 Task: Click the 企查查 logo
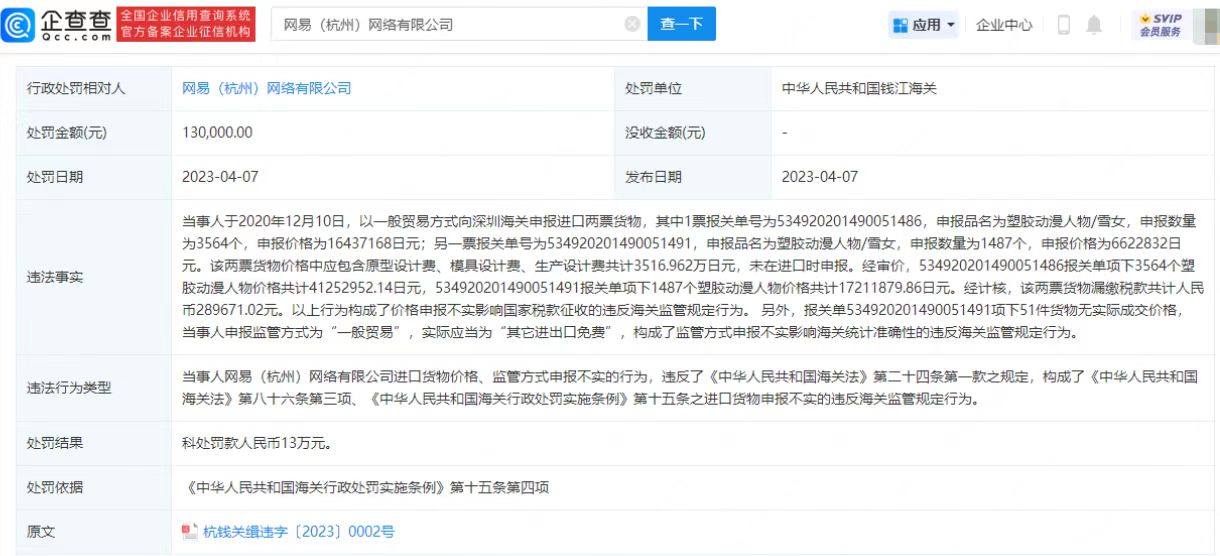58,24
